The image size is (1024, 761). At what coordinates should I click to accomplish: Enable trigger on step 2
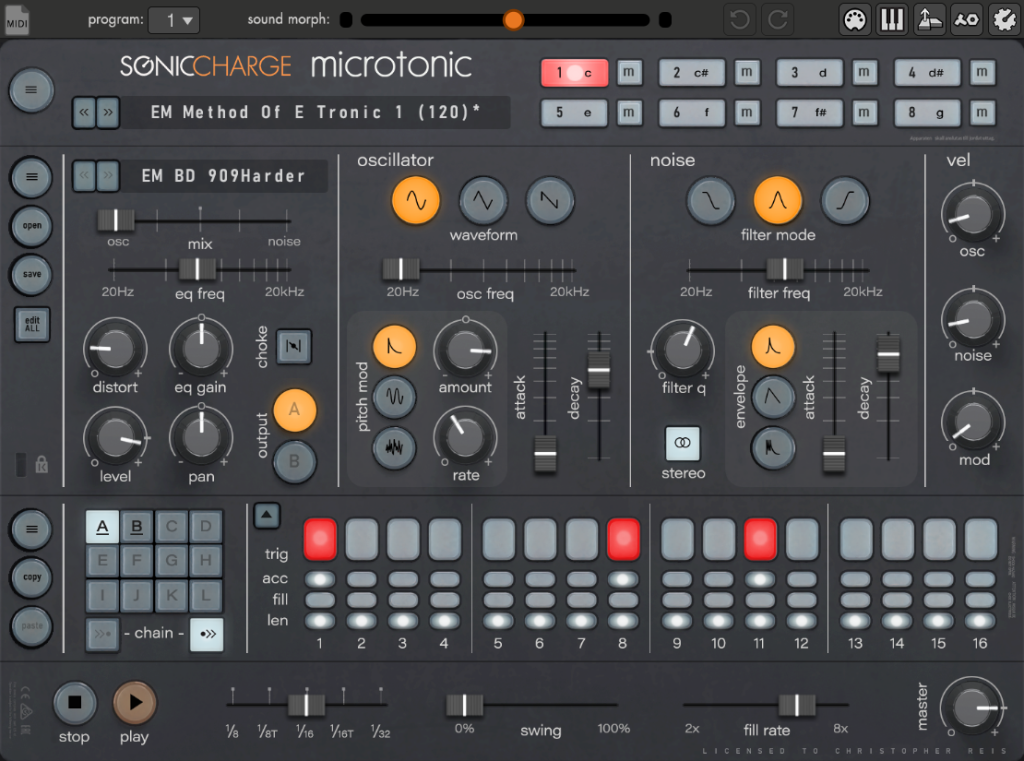coord(361,539)
